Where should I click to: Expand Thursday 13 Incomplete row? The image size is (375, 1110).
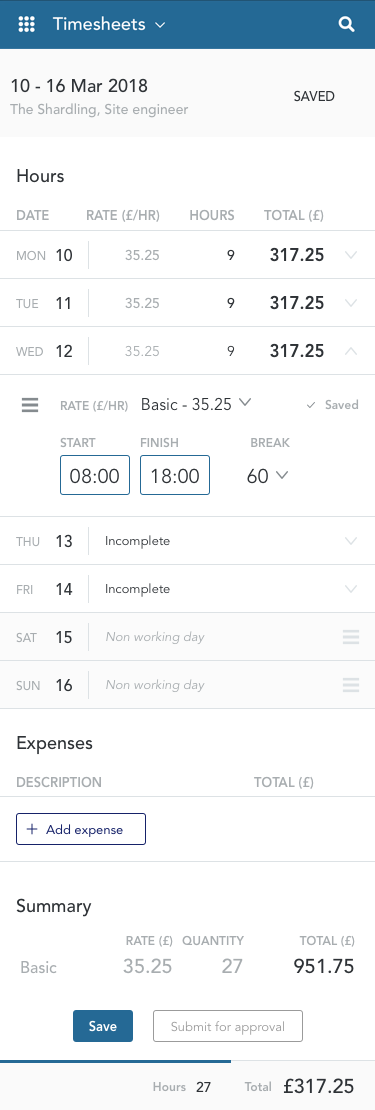tap(188, 541)
